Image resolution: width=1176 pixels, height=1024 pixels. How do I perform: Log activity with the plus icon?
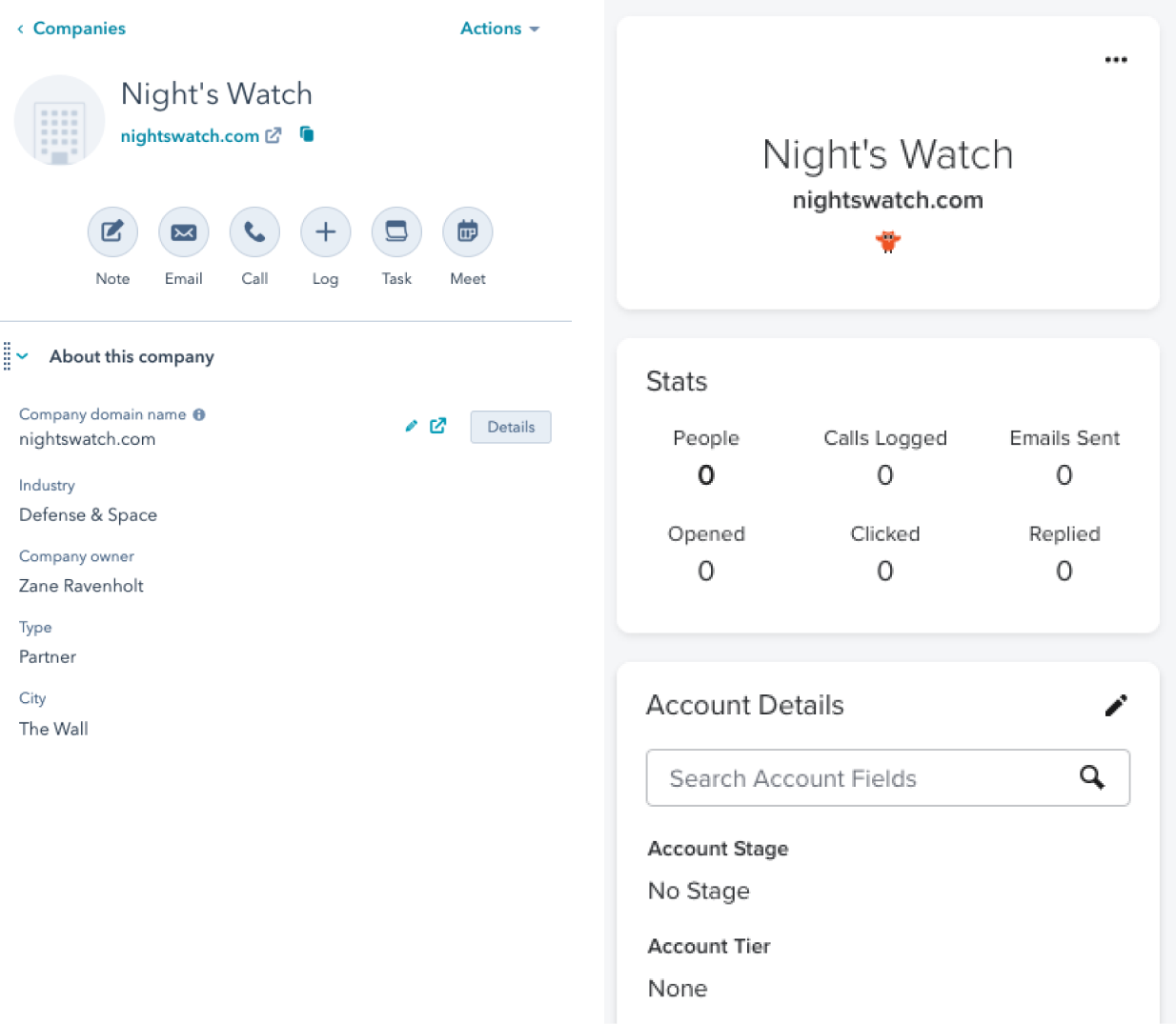(x=325, y=231)
